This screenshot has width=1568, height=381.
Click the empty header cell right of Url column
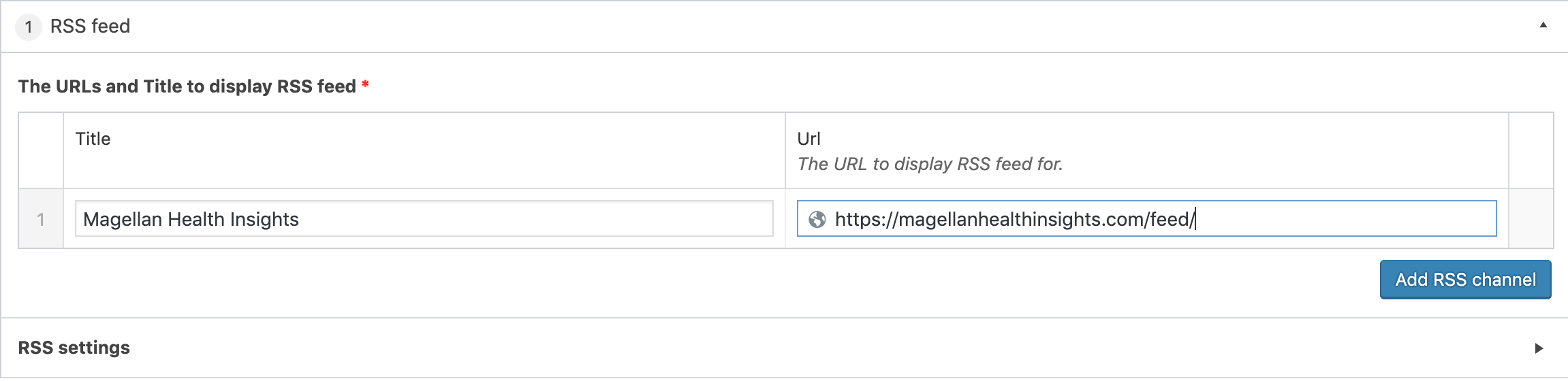click(x=1531, y=150)
